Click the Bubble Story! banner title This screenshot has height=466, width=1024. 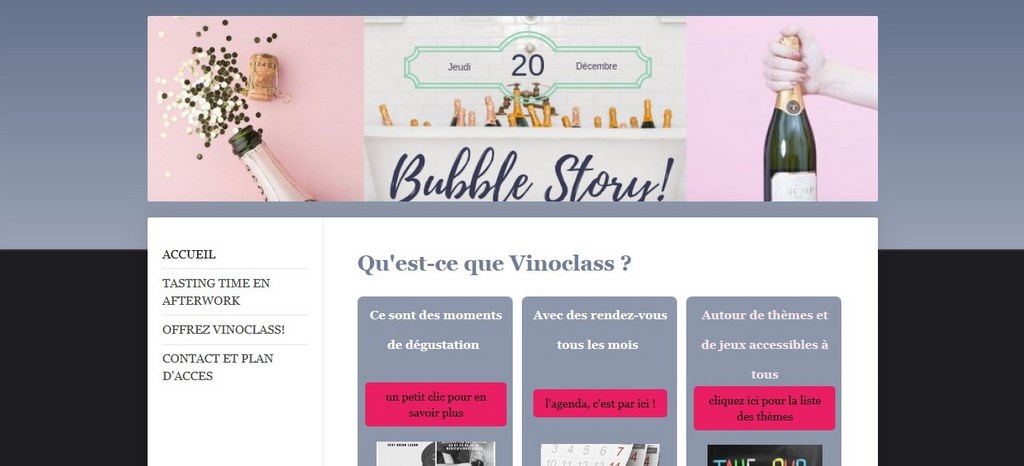[x=532, y=176]
